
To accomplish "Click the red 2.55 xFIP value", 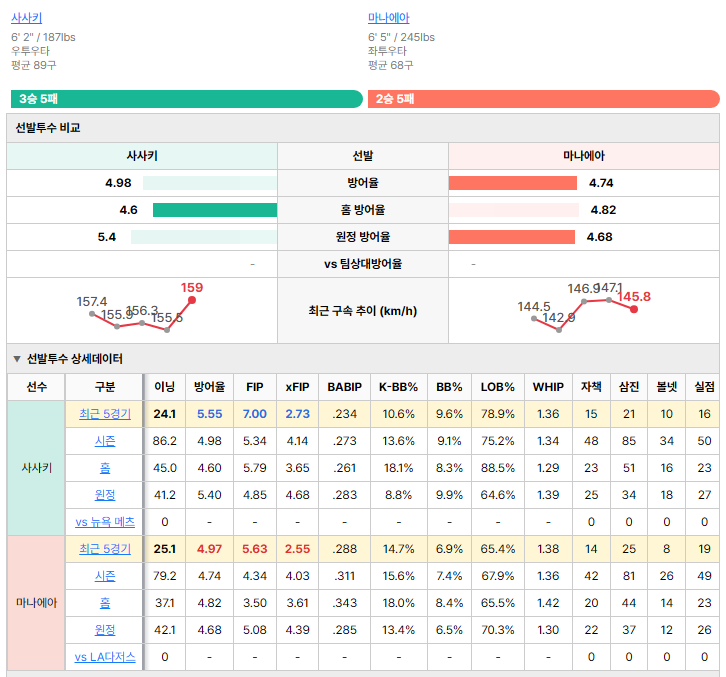I will pyautogui.click(x=297, y=549).
